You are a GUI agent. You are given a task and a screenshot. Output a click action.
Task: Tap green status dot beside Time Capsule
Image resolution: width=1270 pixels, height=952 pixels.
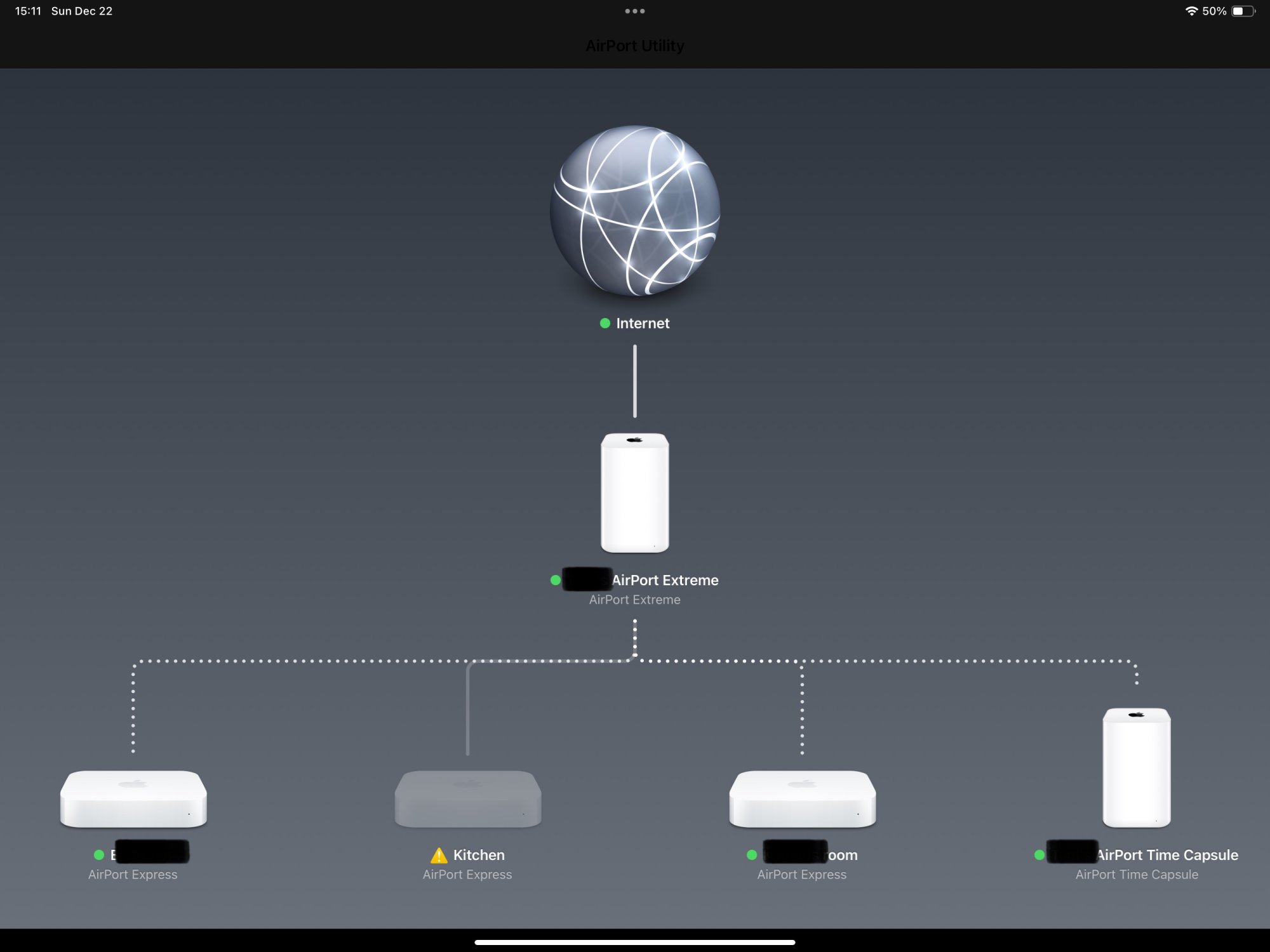[1039, 855]
